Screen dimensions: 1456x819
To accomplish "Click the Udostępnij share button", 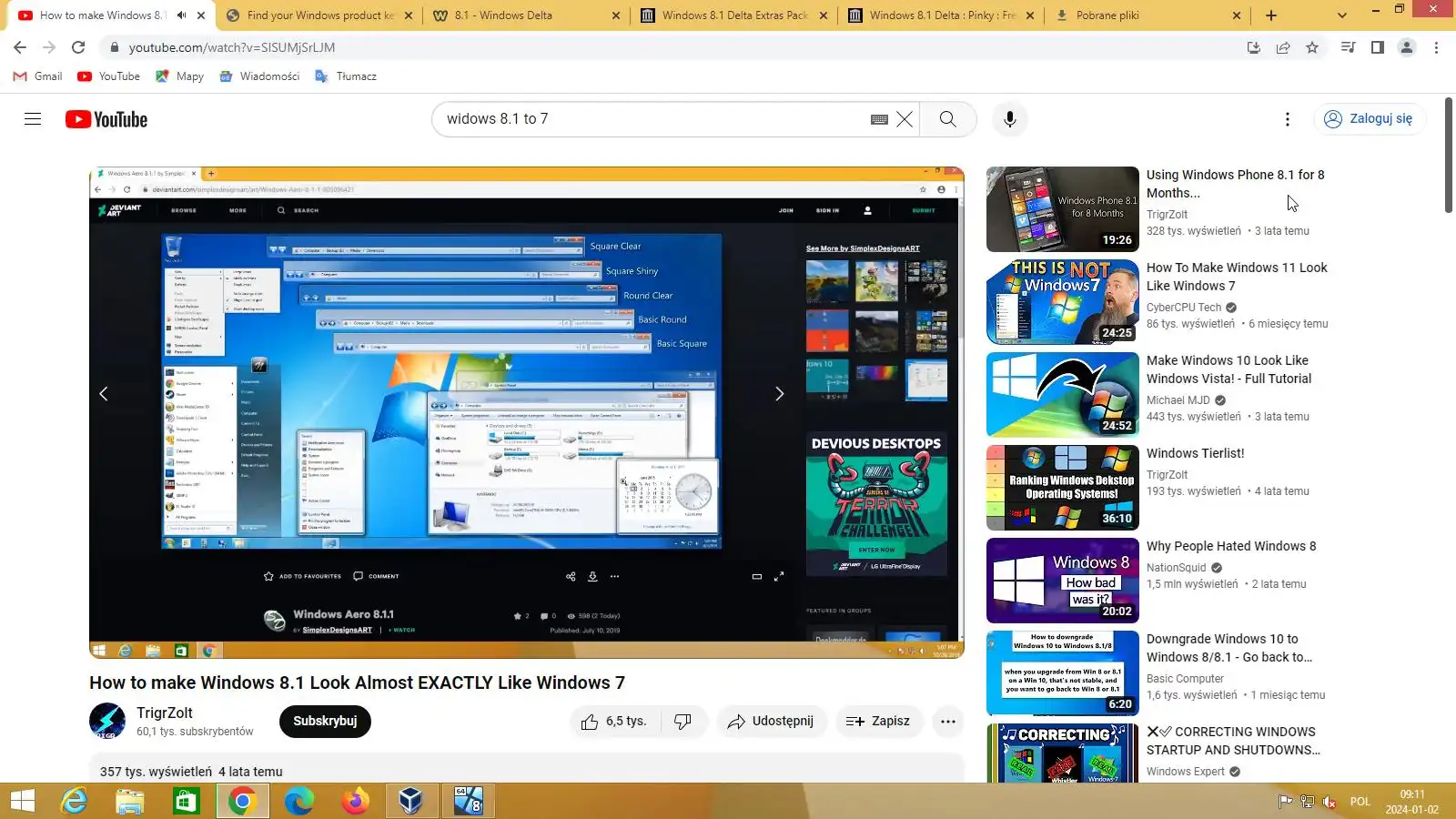I will [771, 722].
